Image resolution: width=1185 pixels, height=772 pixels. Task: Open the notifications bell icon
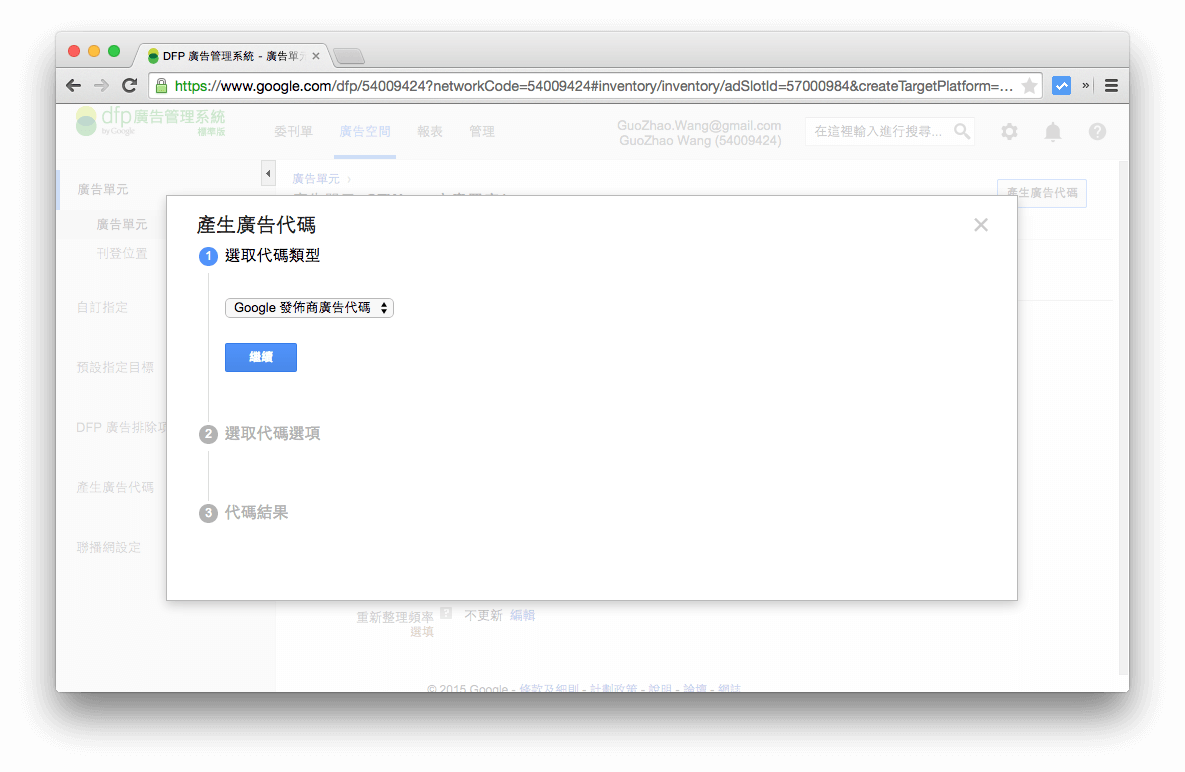pyautogui.click(x=1052, y=131)
